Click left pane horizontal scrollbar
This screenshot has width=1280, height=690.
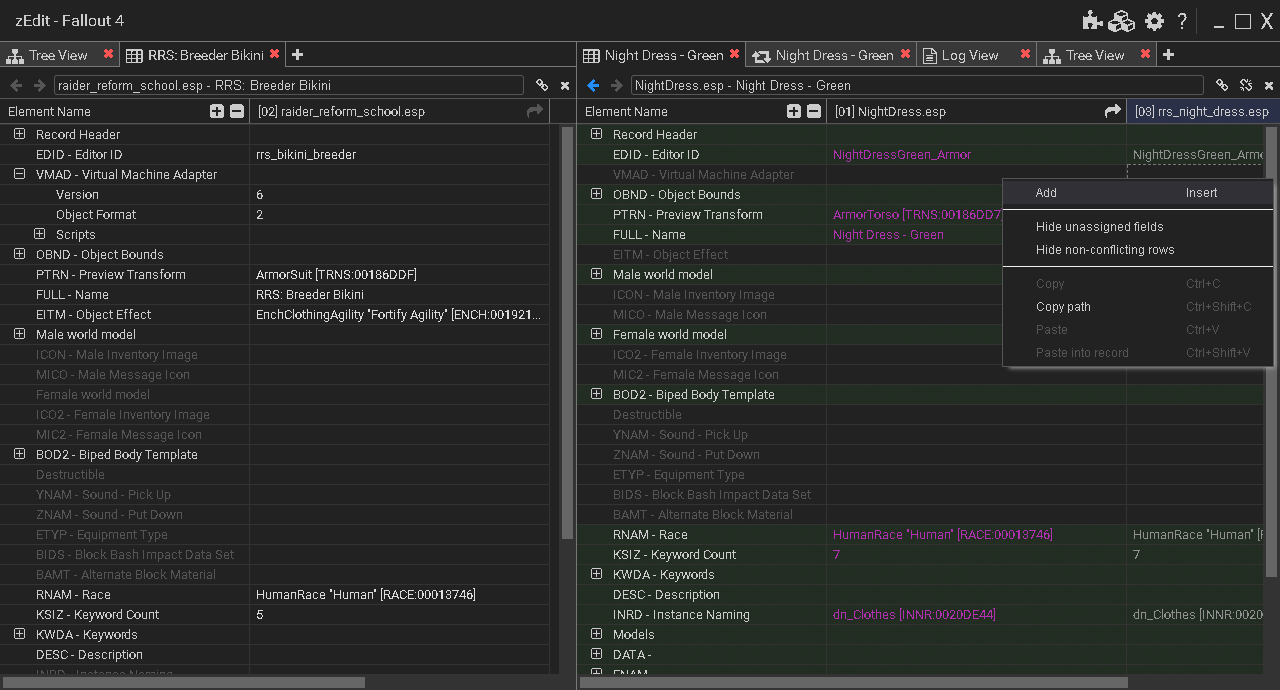pyautogui.click(x=183, y=683)
